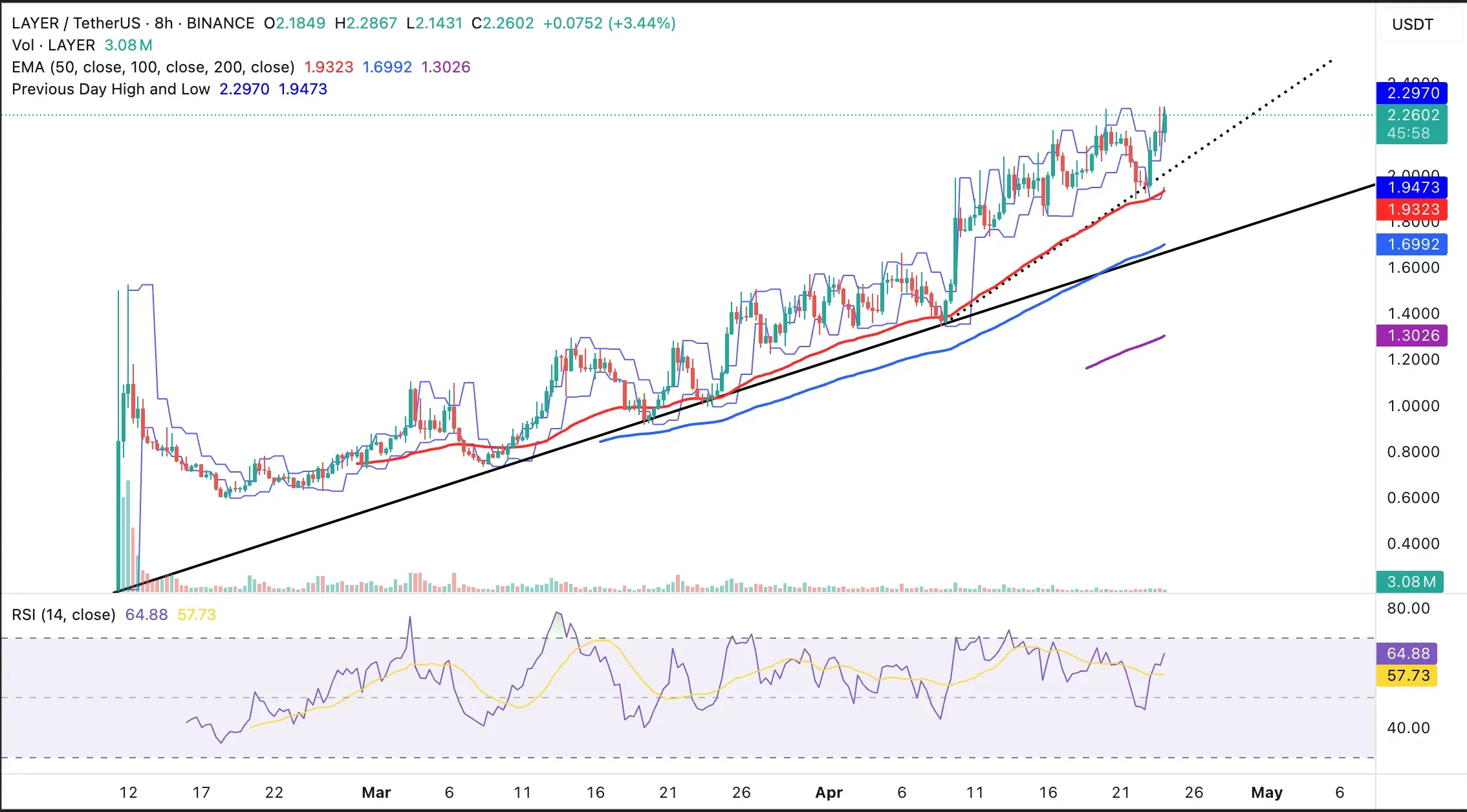
Task: Click the current price tag 2.2602 with countdown
Action: tap(1413, 123)
